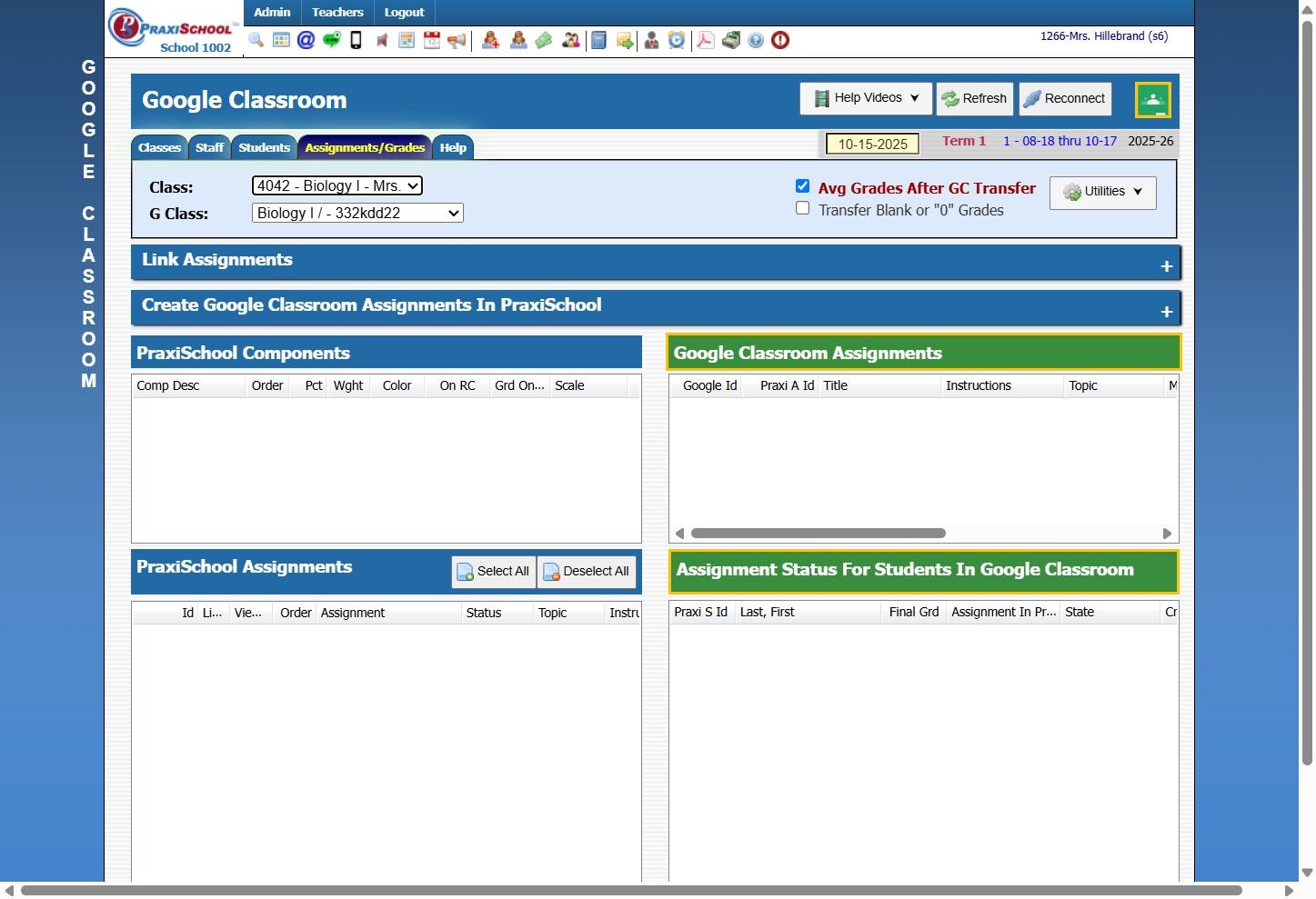
Task: Select the Assignments/Grades tab
Action: coord(365,148)
